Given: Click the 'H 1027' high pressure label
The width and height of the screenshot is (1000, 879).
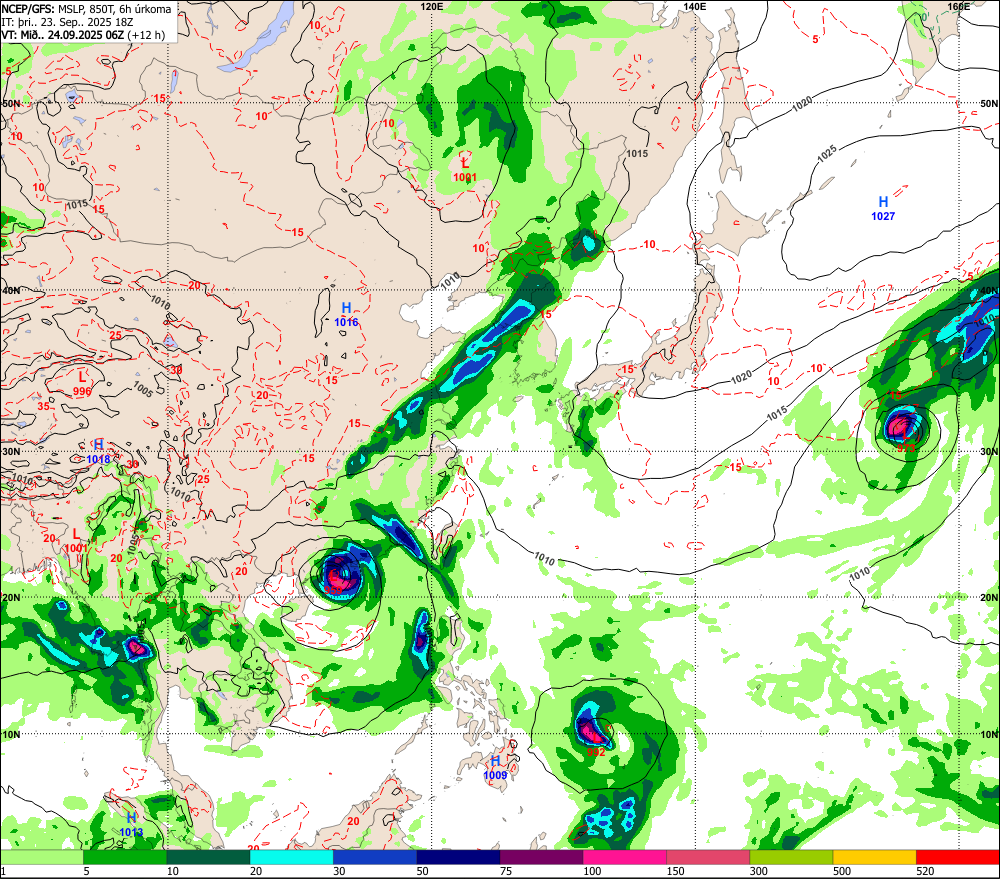Looking at the screenshot, I should click(883, 209).
